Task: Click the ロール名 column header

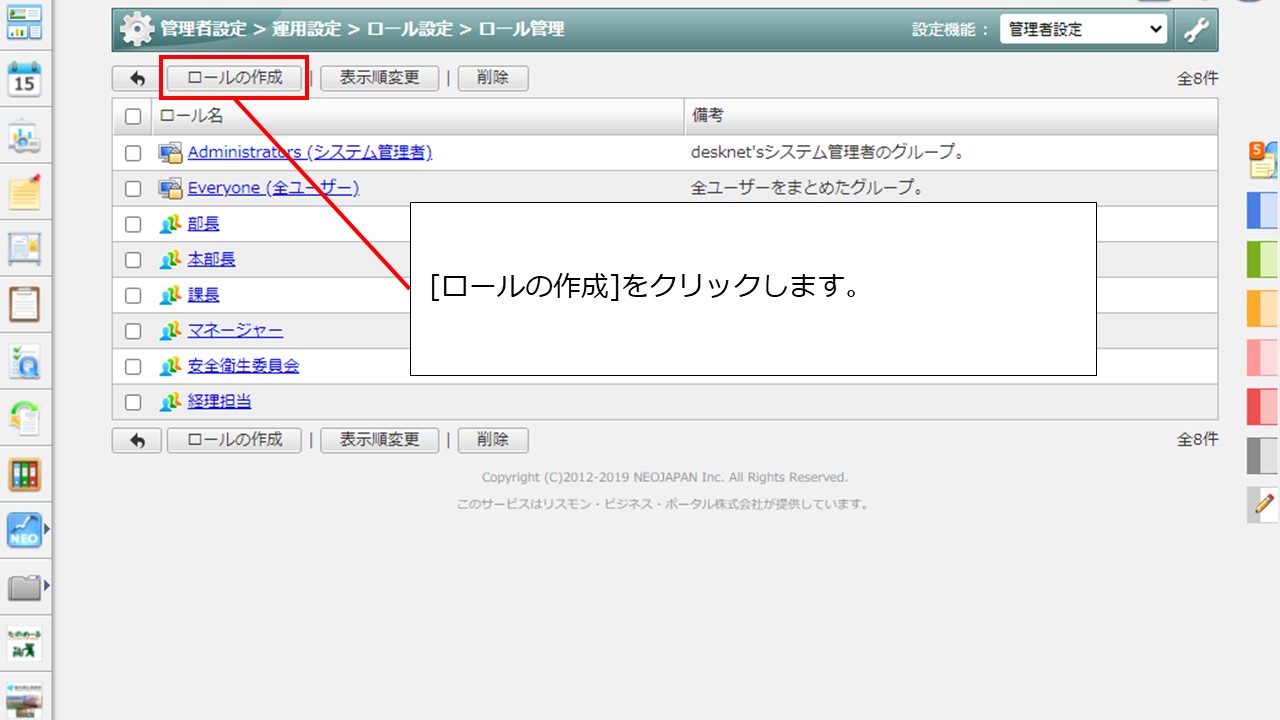Action: click(192, 116)
